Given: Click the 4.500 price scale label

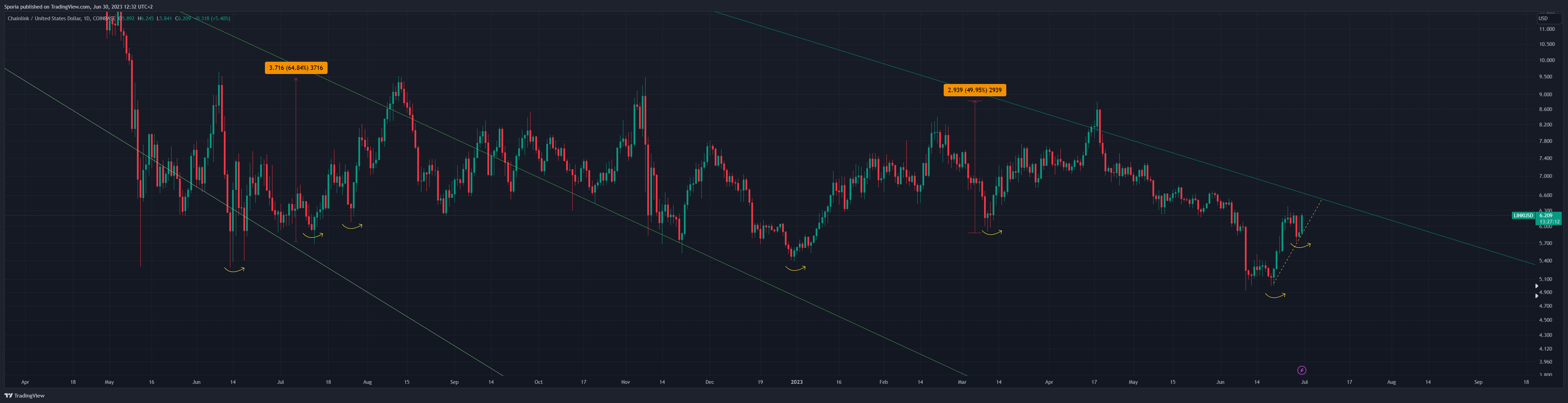Looking at the screenshot, I should tap(1545, 320).
